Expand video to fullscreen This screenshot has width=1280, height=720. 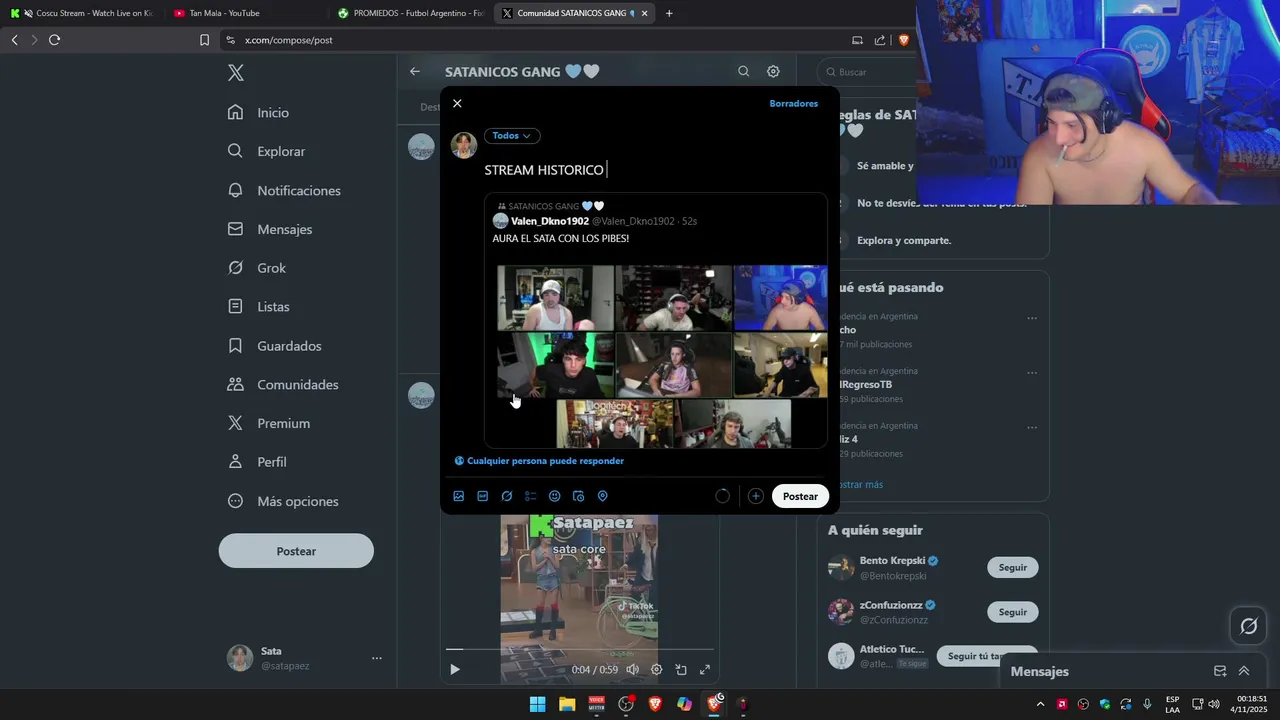[705, 670]
